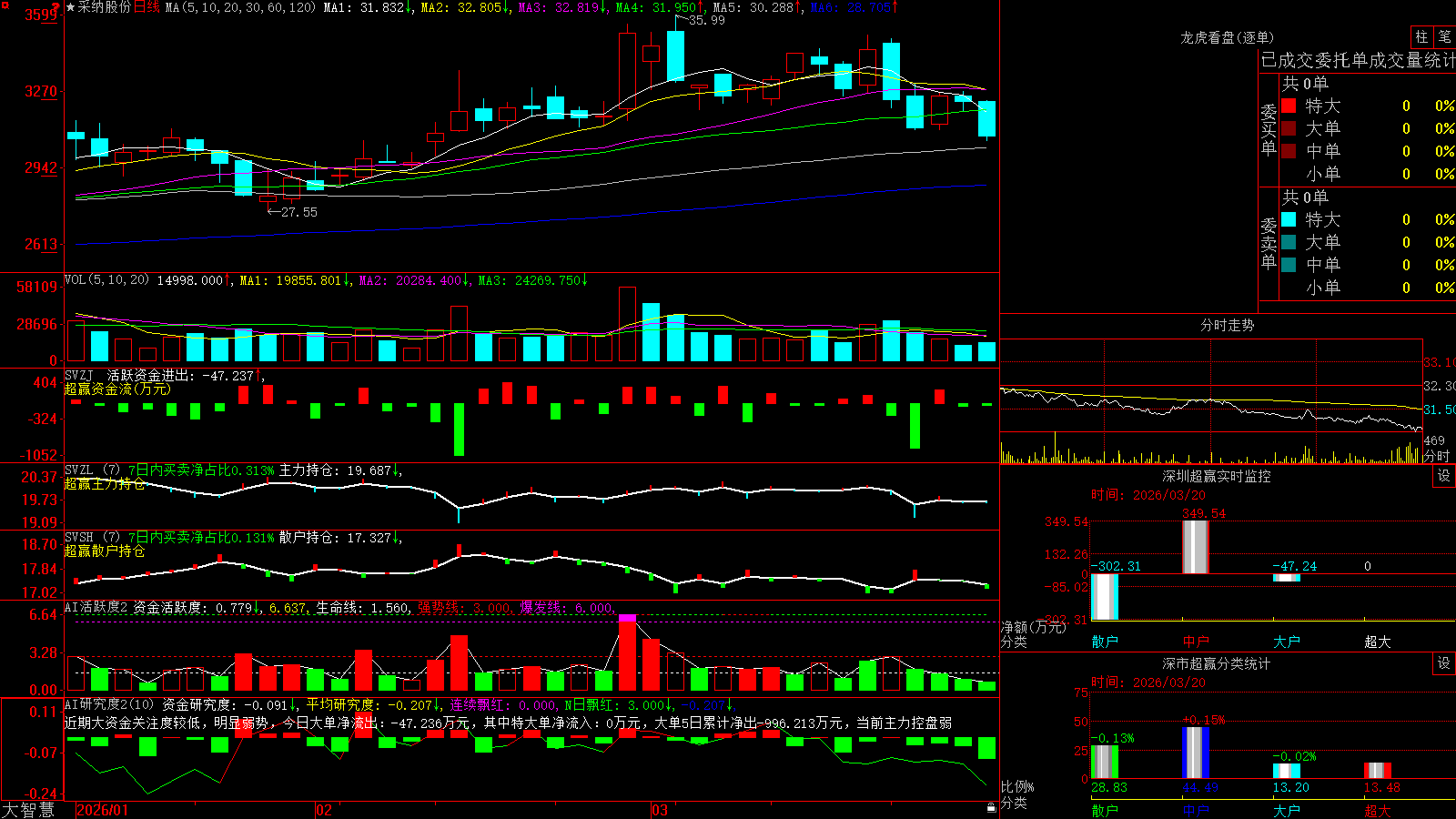Click the 分时 label under intraday chart
1456x819 pixels.
pyautogui.click(x=1437, y=456)
